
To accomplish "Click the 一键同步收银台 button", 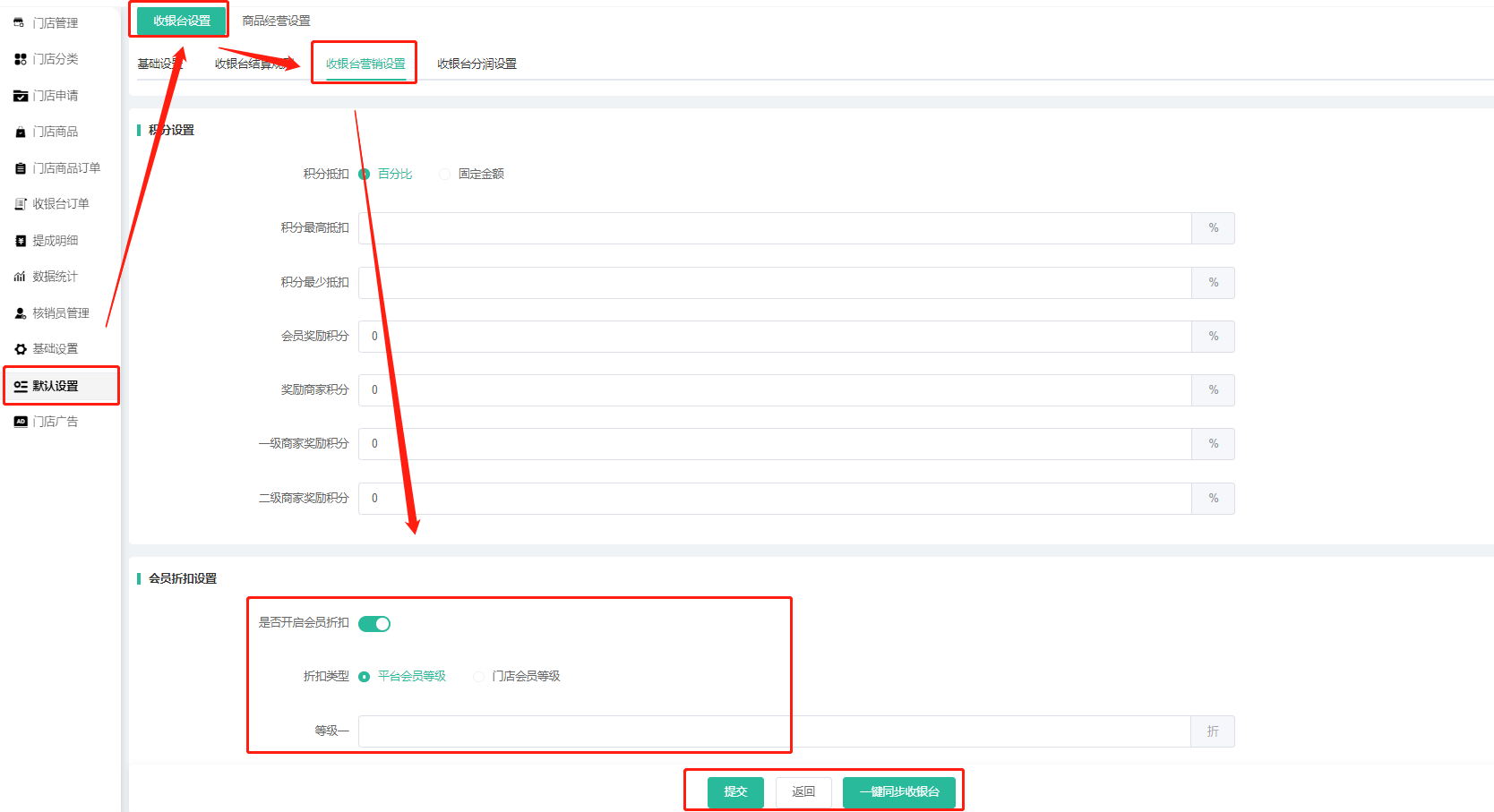I will (x=899, y=792).
